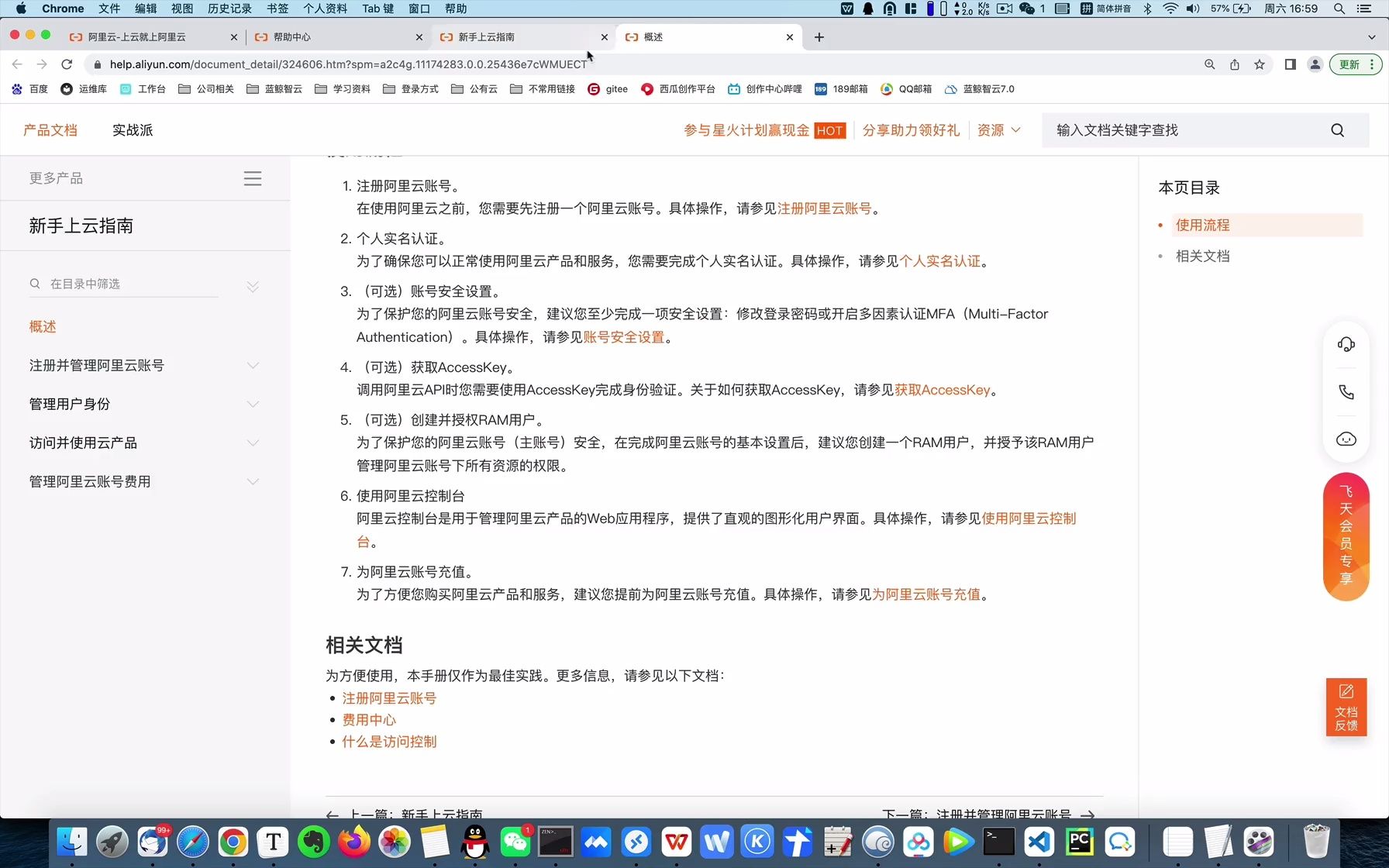Expand 注册并管理阿里云账号 section

[253, 365]
